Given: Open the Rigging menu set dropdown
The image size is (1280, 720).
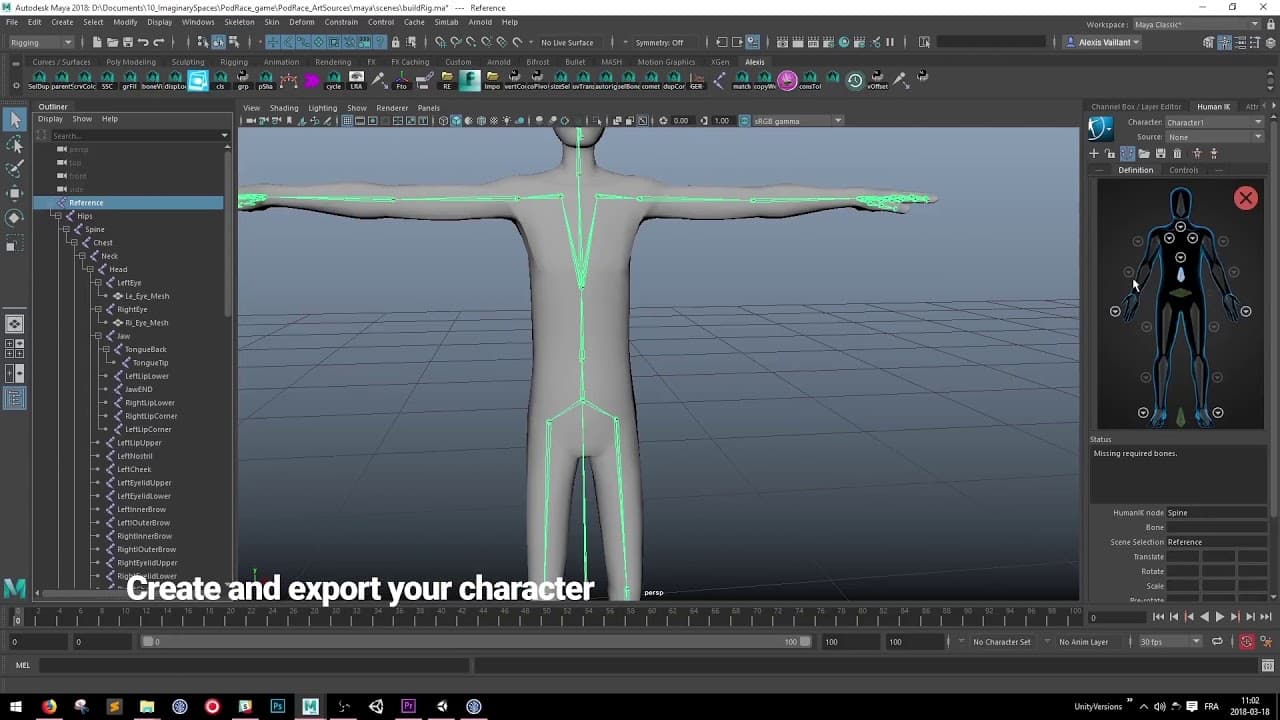Looking at the screenshot, I should [40, 42].
